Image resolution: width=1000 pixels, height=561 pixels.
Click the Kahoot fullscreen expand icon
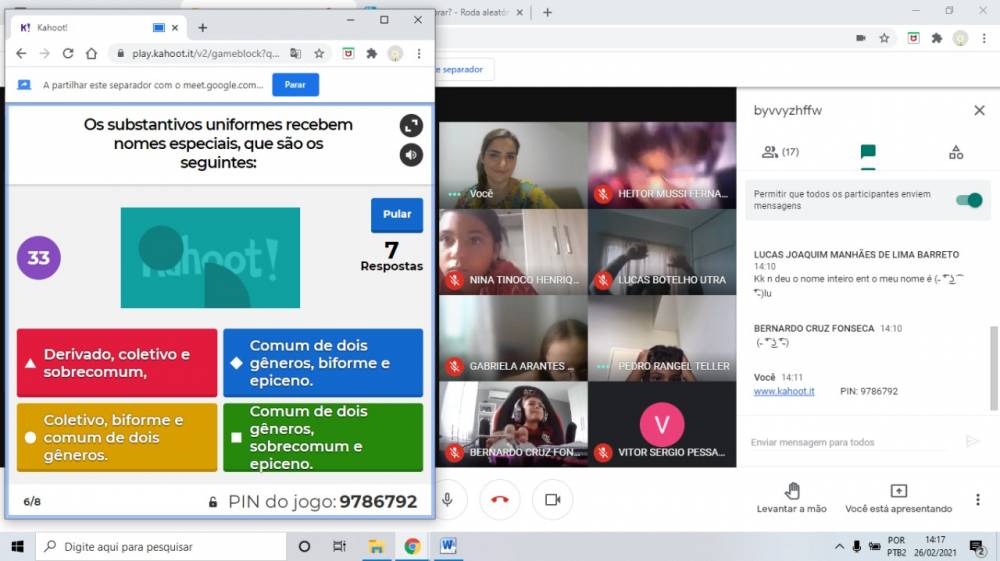(x=411, y=125)
